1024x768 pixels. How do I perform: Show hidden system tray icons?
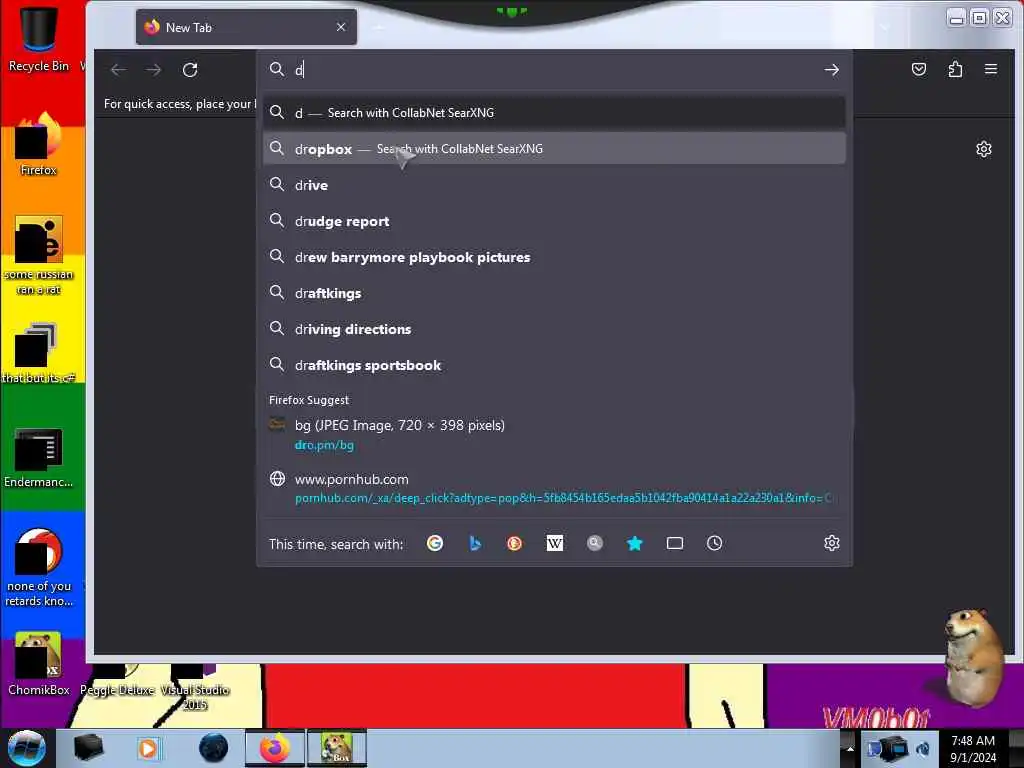click(x=850, y=748)
